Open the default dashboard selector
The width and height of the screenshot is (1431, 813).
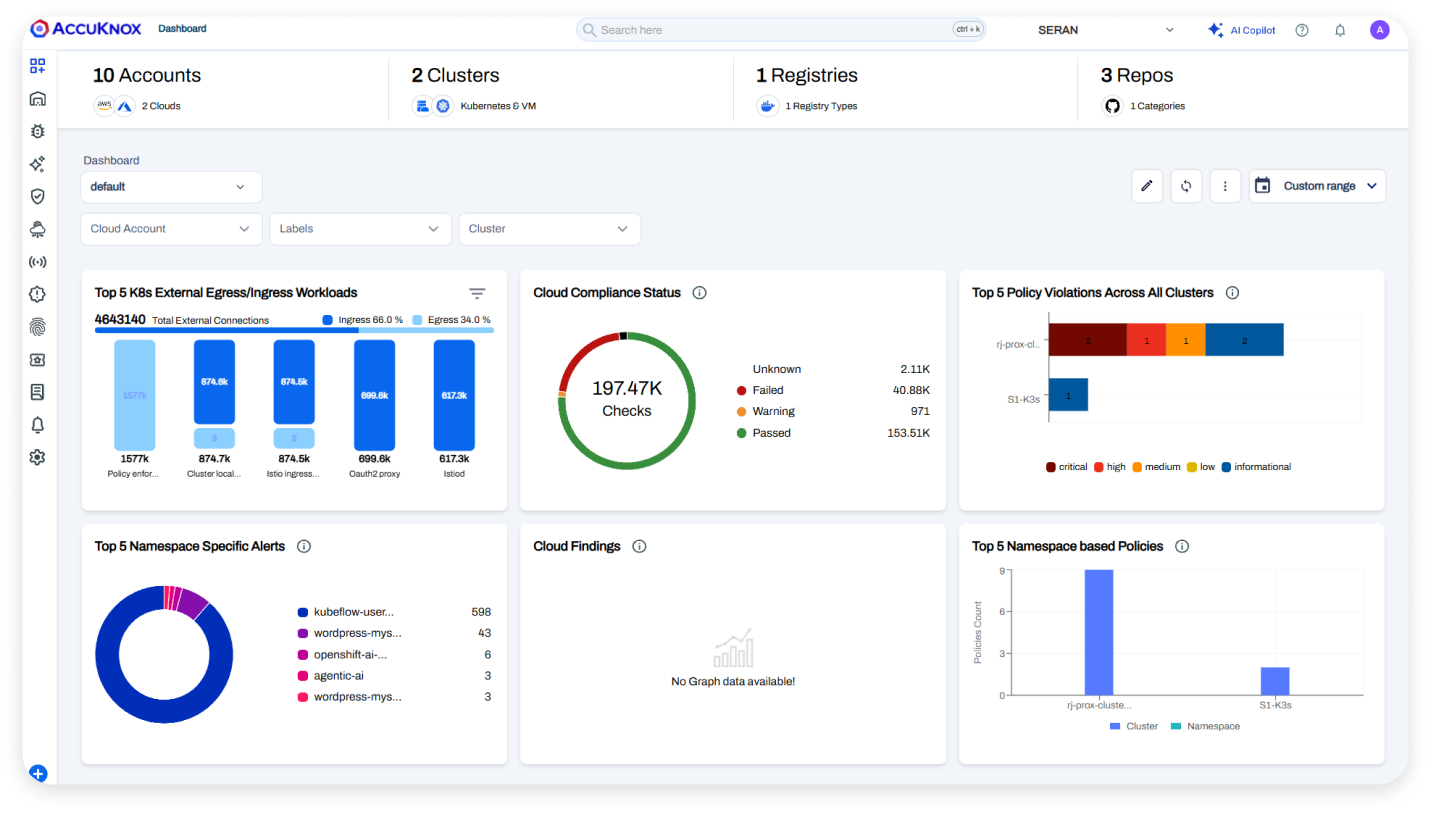click(x=170, y=186)
